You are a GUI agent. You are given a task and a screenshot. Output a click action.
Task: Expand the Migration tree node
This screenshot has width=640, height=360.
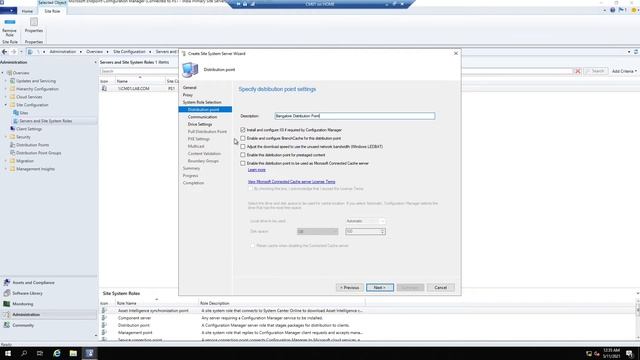point(6,161)
